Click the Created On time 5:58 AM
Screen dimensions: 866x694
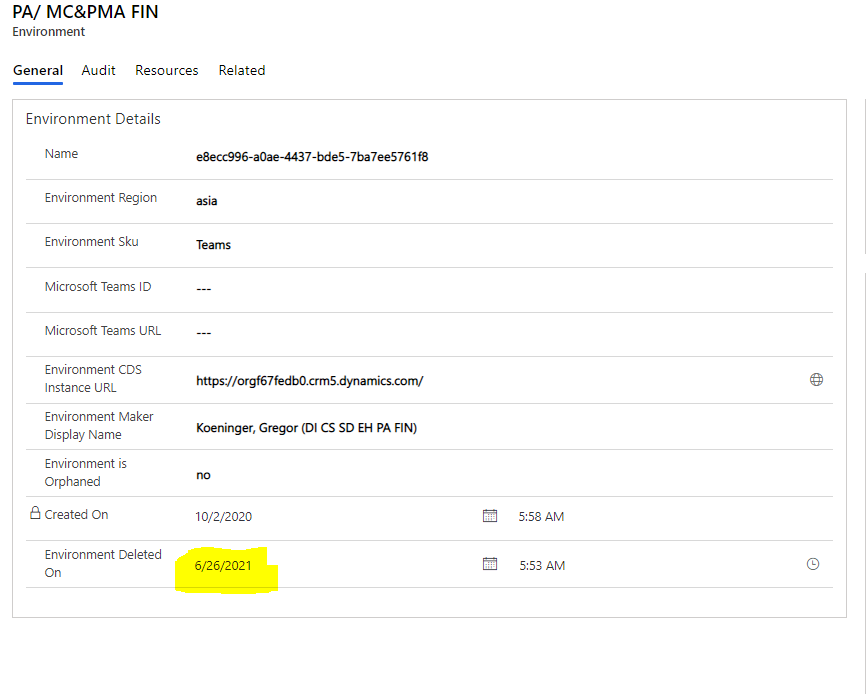pyautogui.click(x=541, y=517)
